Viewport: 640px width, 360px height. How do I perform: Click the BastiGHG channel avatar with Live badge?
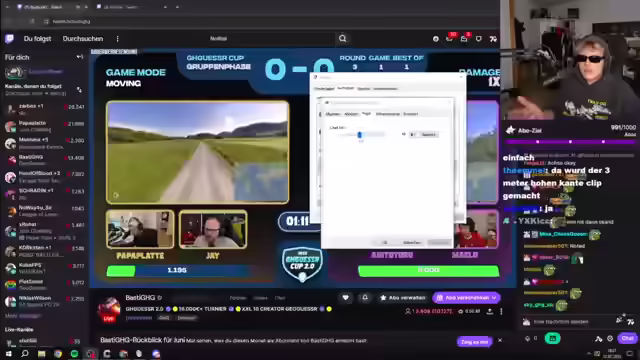point(109,309)
